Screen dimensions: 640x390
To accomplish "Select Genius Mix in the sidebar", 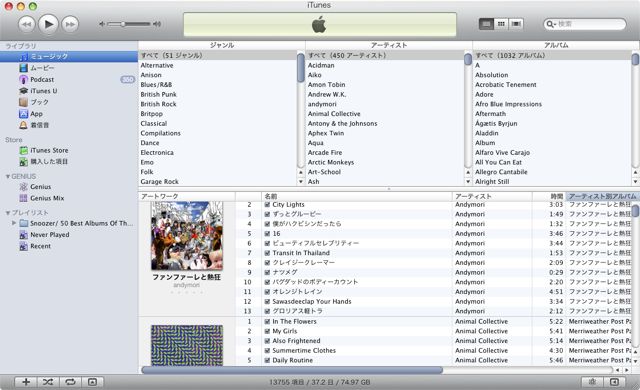I will 47,198.
